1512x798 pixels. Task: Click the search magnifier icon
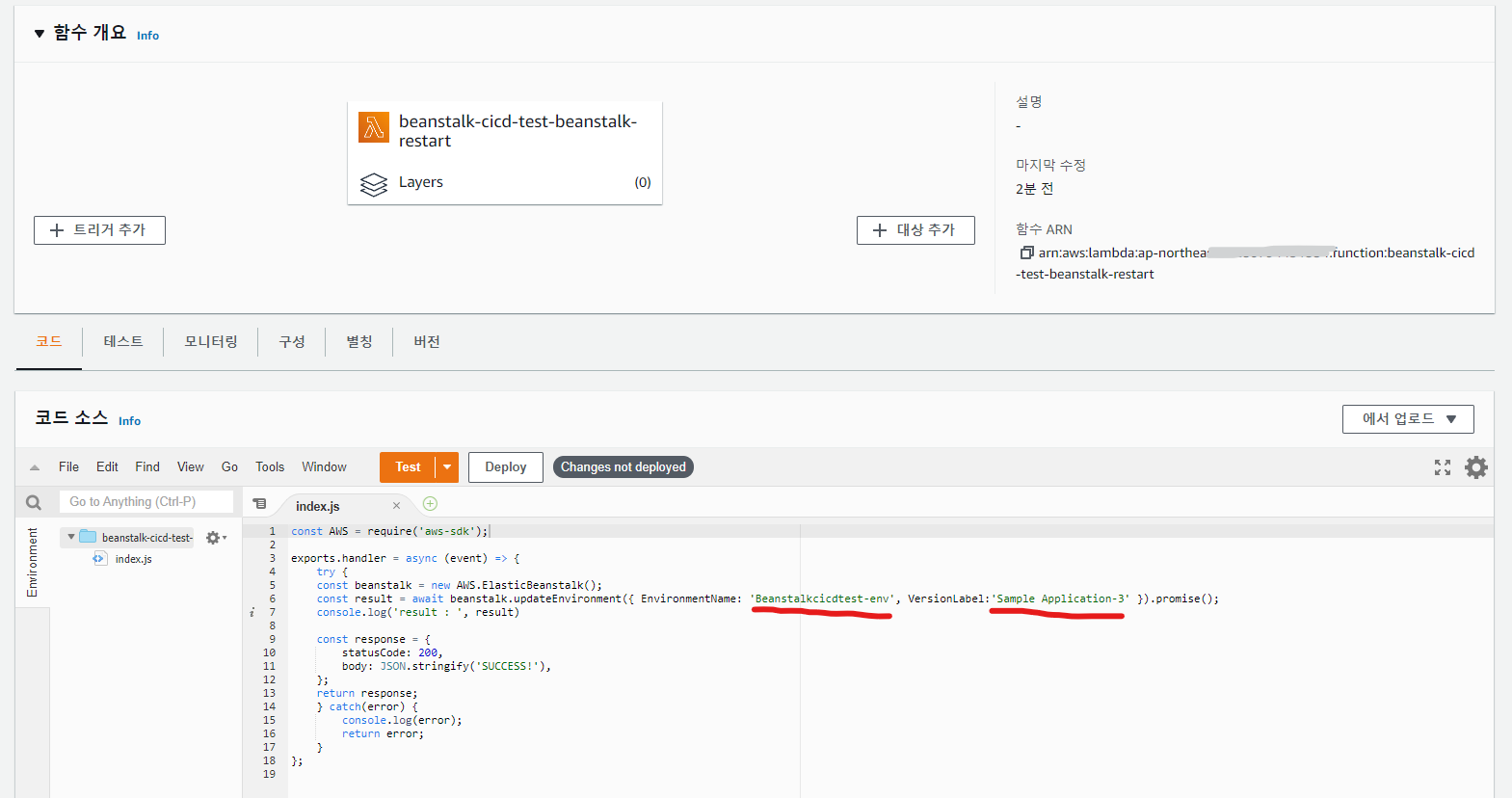tap(34, 502)
